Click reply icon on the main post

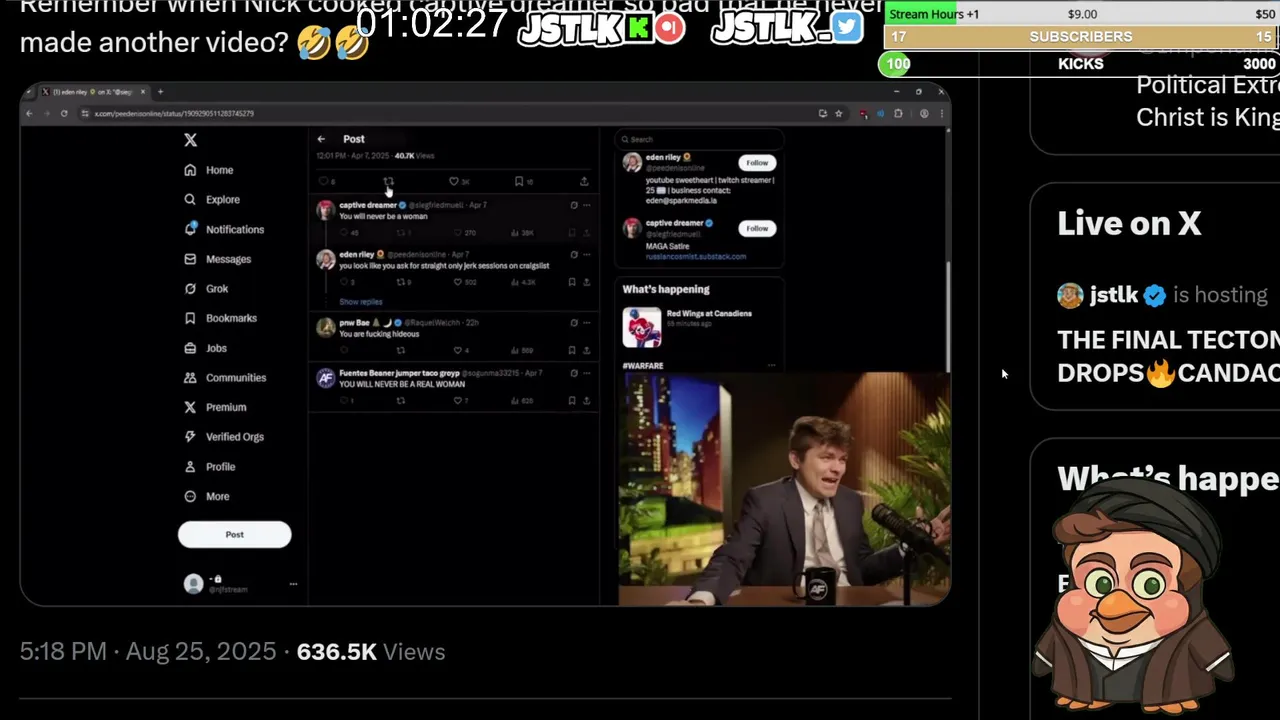pos(323,181)
